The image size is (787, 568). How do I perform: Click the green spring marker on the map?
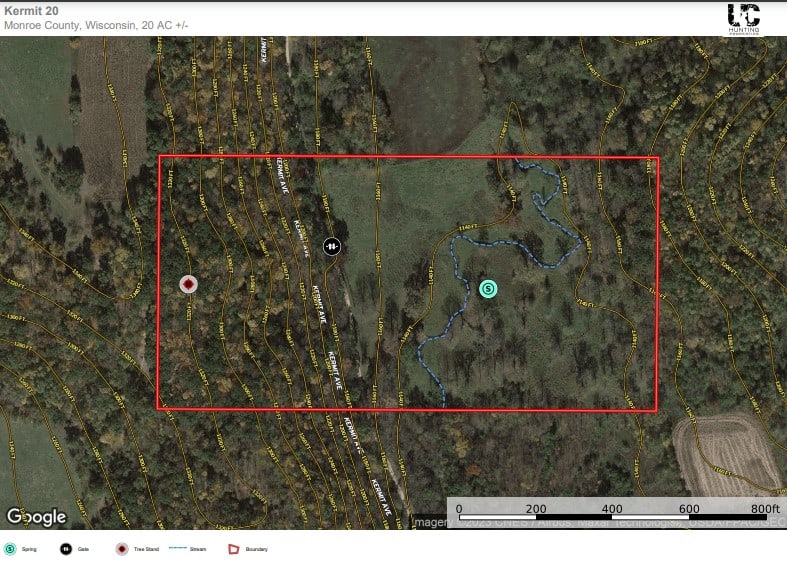point(488,289)
